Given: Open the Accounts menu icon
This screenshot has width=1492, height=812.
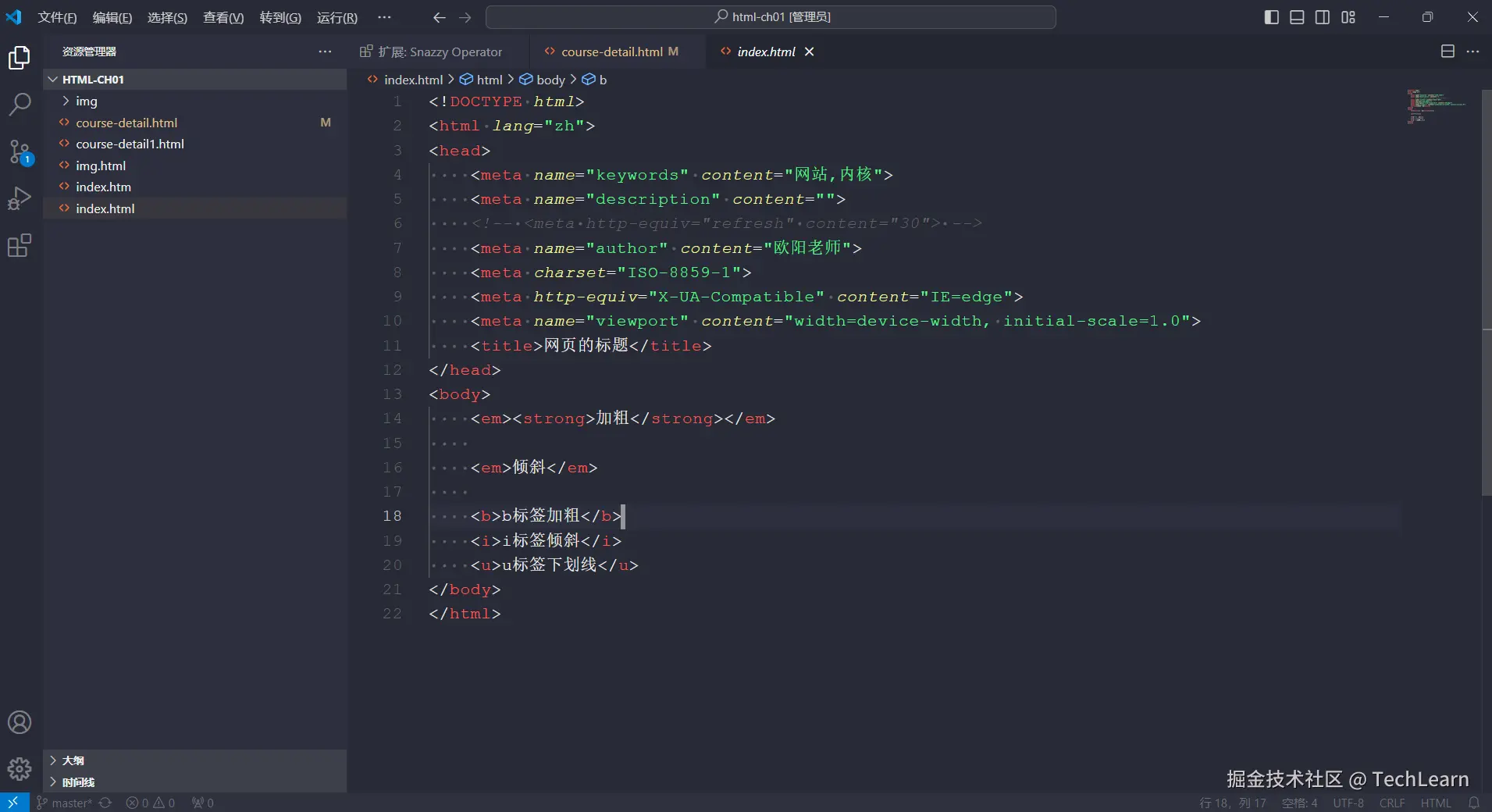Looking at the screenshot, I should pos(20,722).
